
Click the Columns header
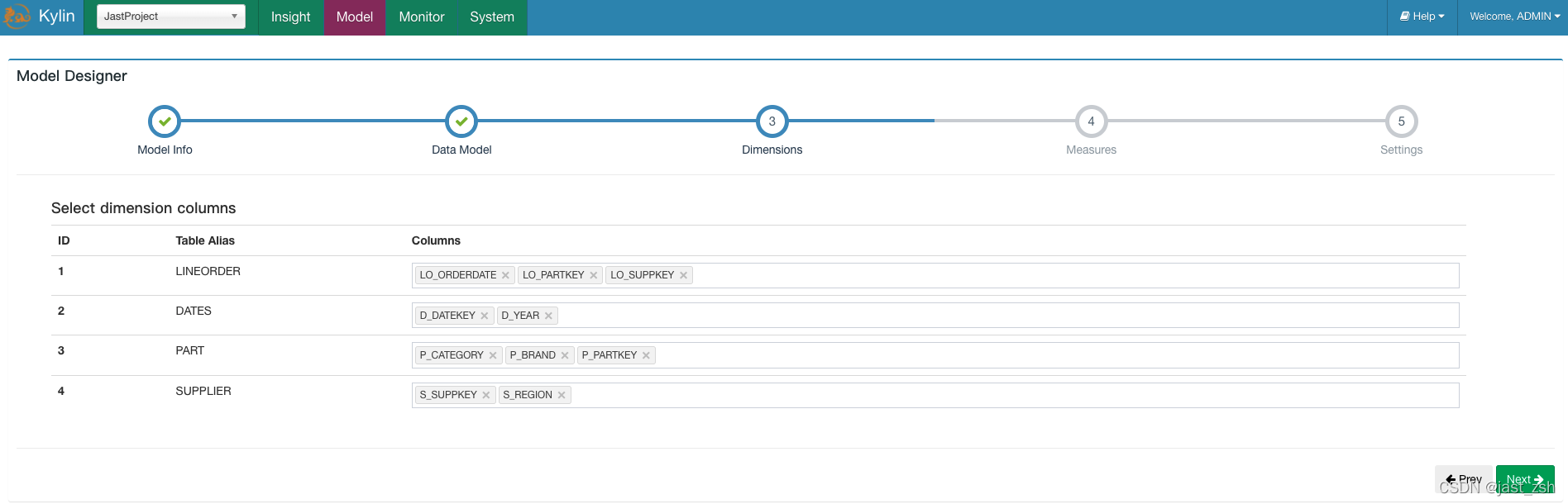436,240
